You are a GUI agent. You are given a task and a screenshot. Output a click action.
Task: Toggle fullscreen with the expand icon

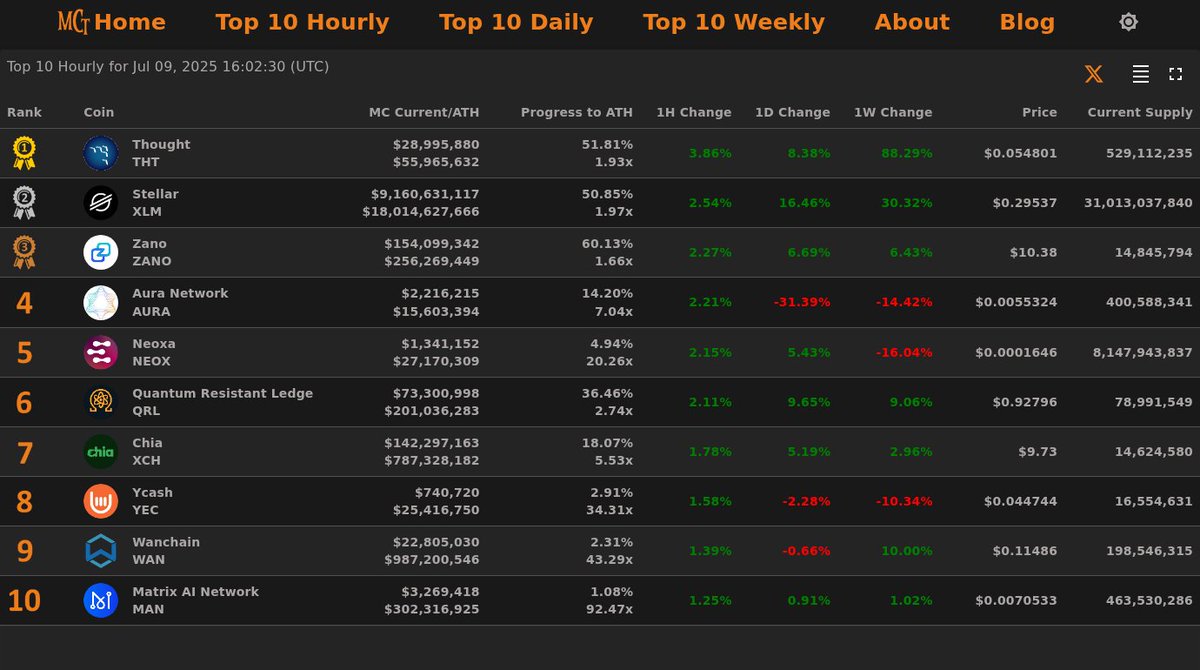tap(1174, 73)
